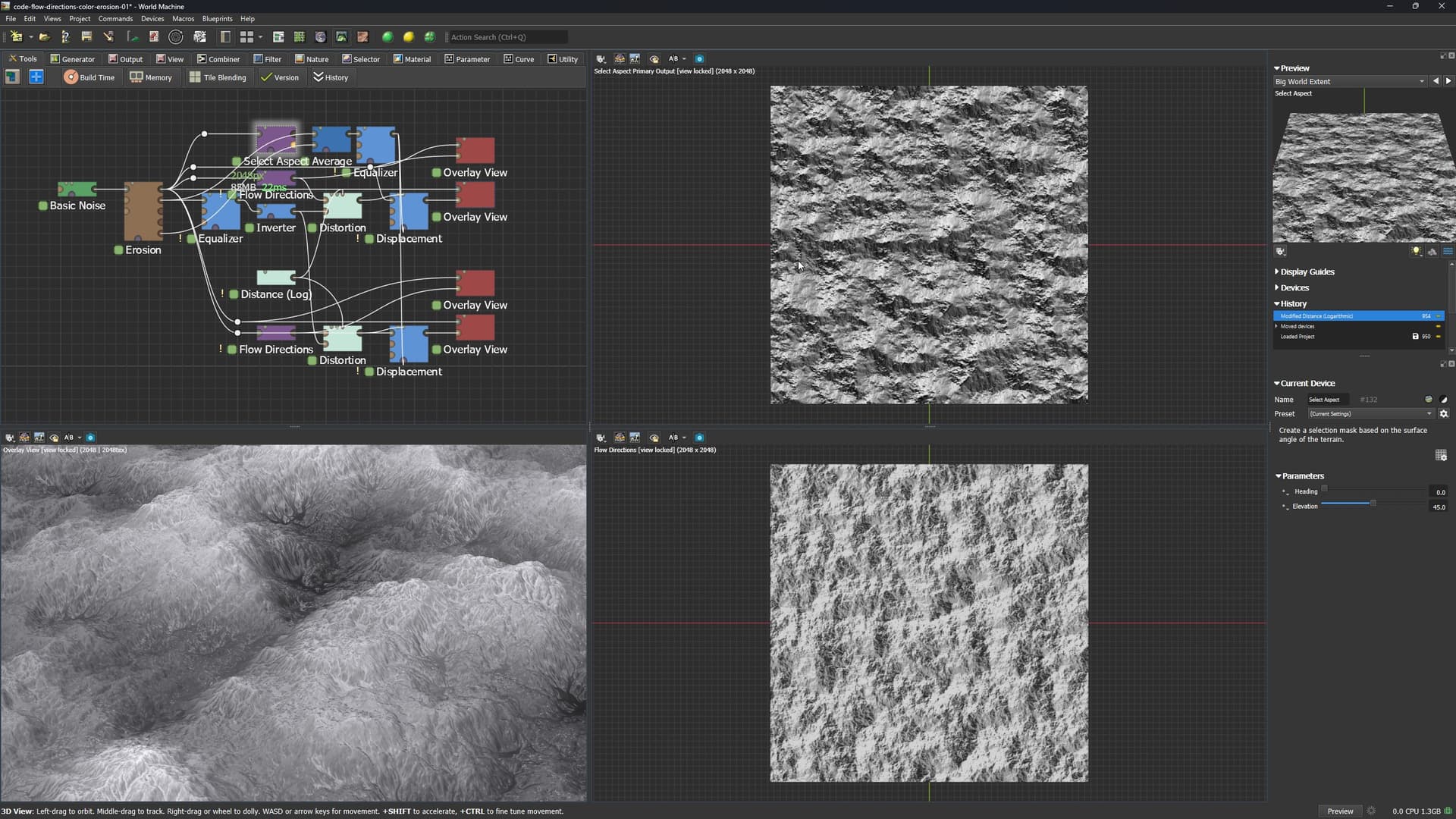Viewport: 1456px width, 819px height.
Task: Toggle the Erosion device status square
Action: coord(118,250)
